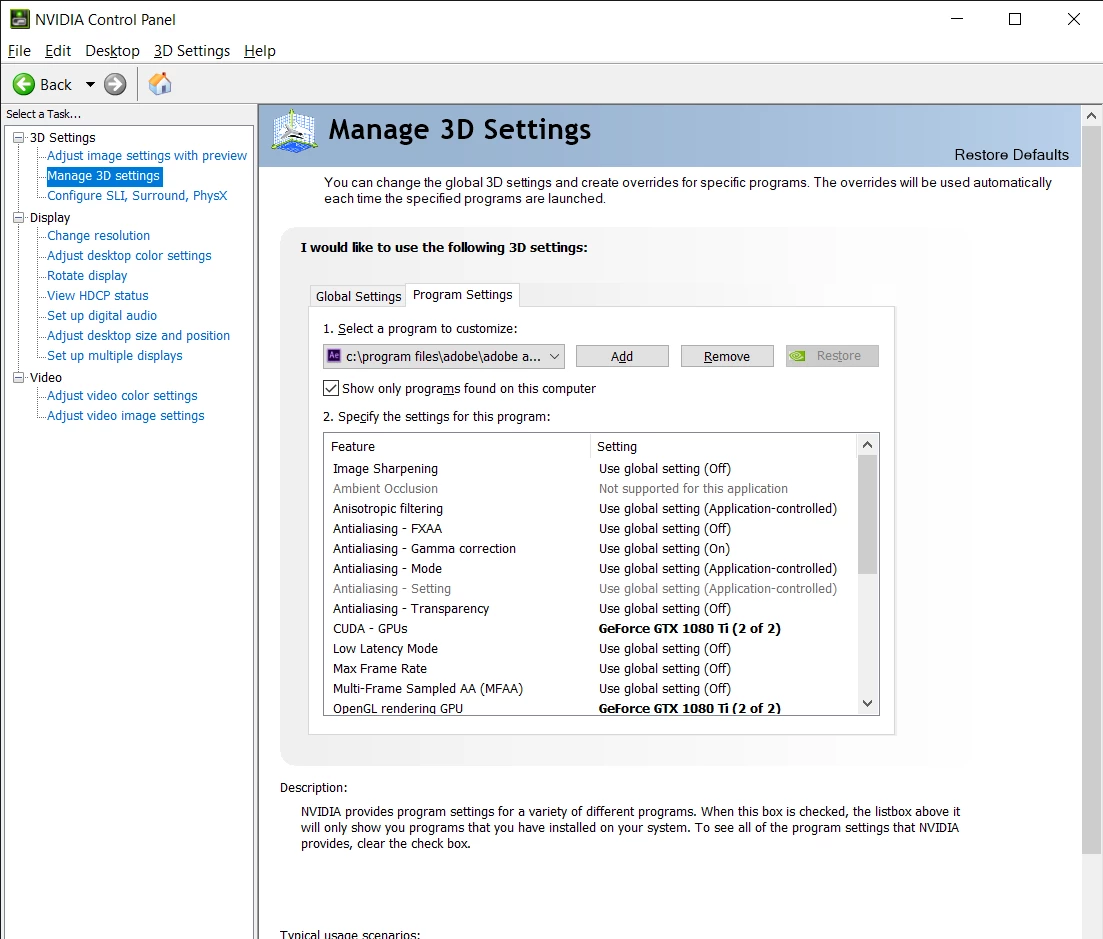Click the NVIDIA Control Panel title icon
1103x939 pixels.
(20, 19)
